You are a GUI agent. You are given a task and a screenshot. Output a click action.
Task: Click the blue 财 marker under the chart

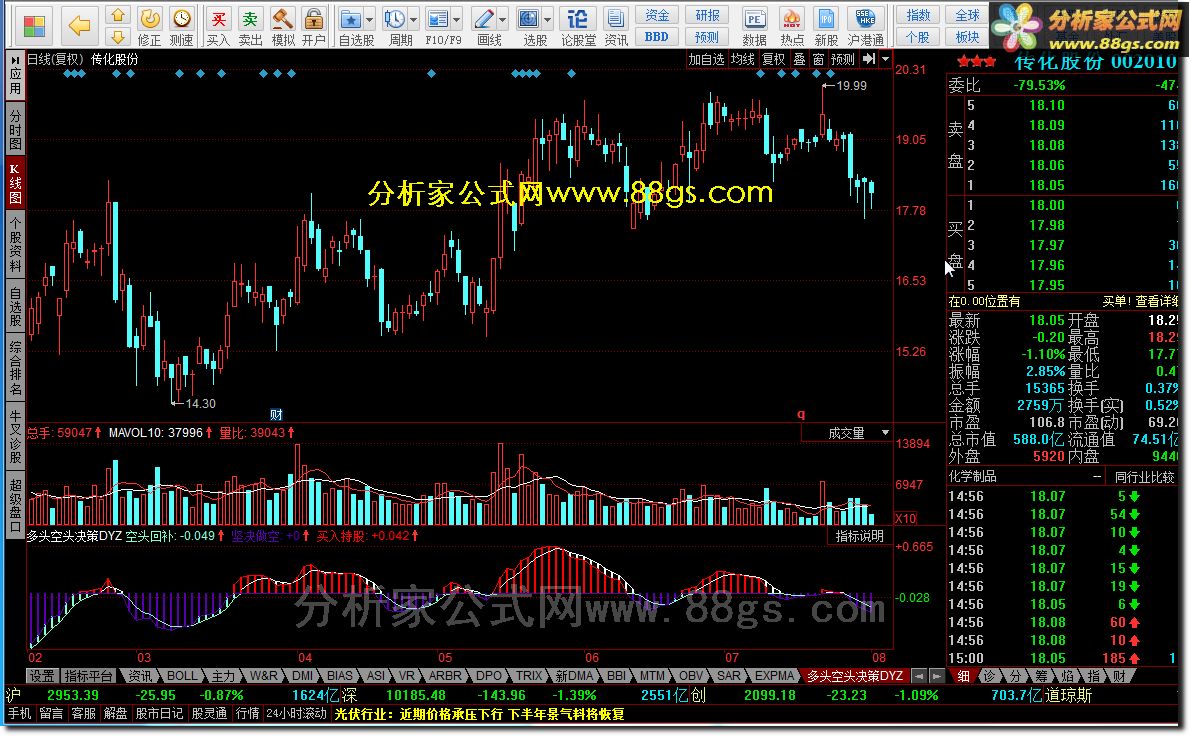(x=276, y=415)
